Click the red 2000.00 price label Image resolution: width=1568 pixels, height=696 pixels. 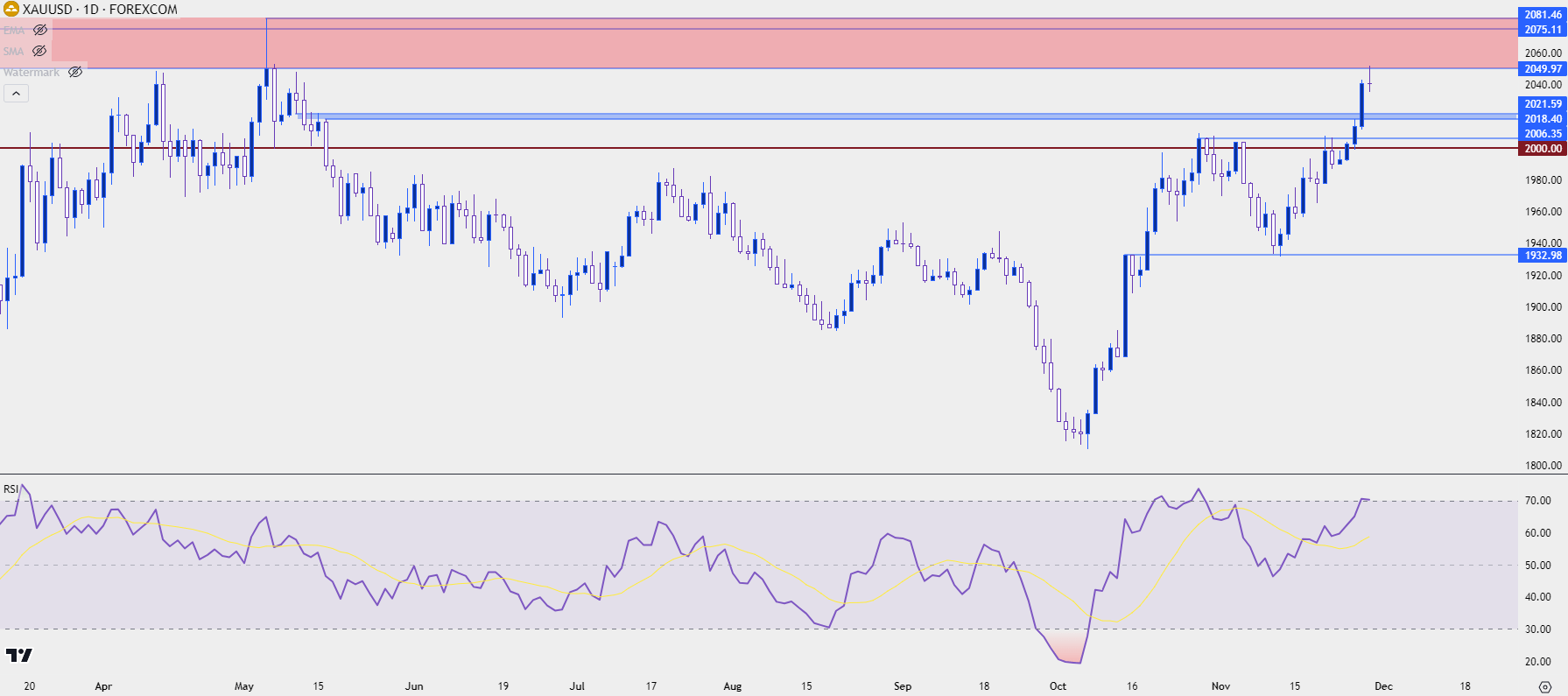[1543, 149]
